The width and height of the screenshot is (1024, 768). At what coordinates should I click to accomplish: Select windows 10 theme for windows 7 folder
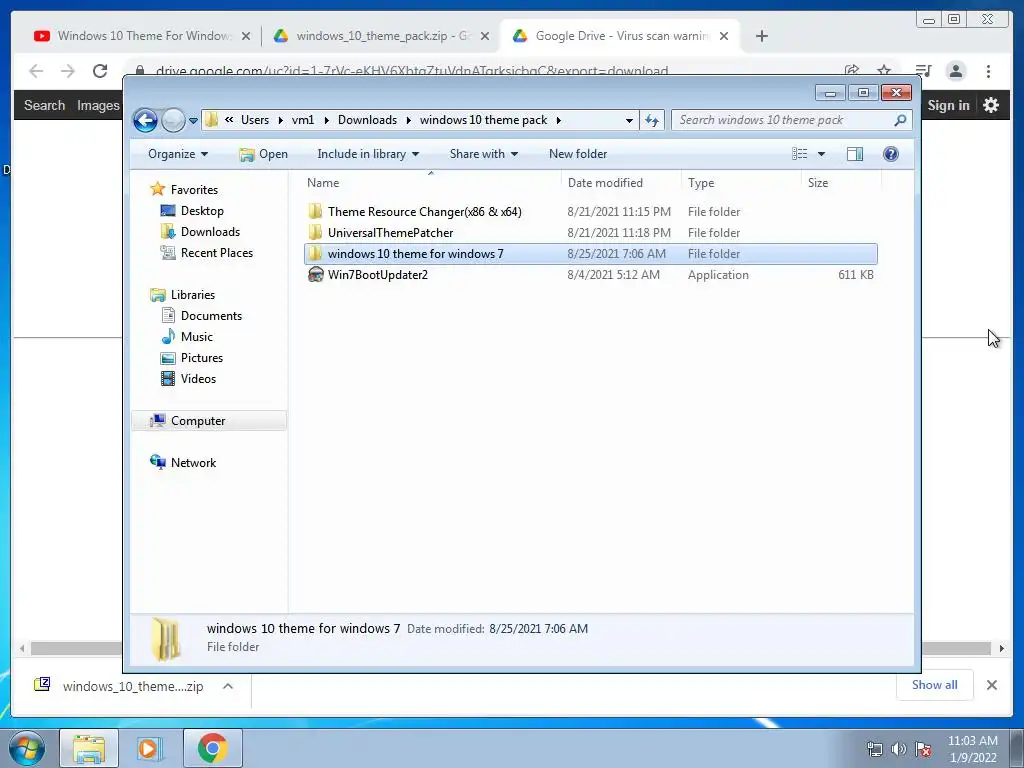590,253
